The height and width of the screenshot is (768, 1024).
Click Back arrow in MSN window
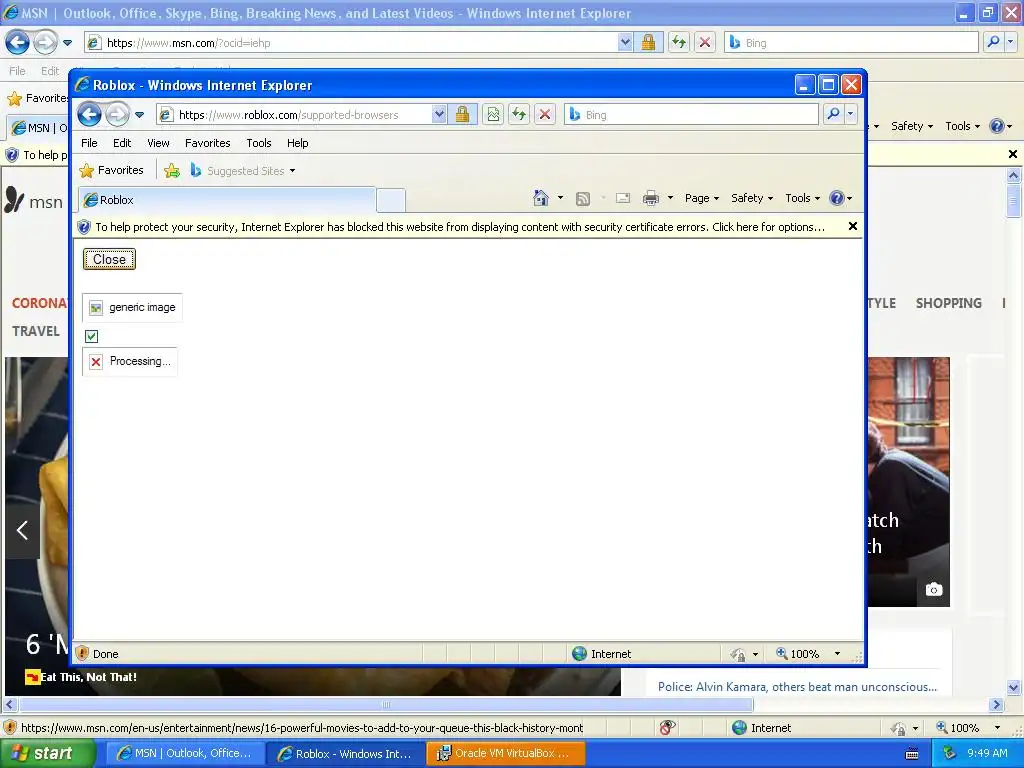[17, 43]
